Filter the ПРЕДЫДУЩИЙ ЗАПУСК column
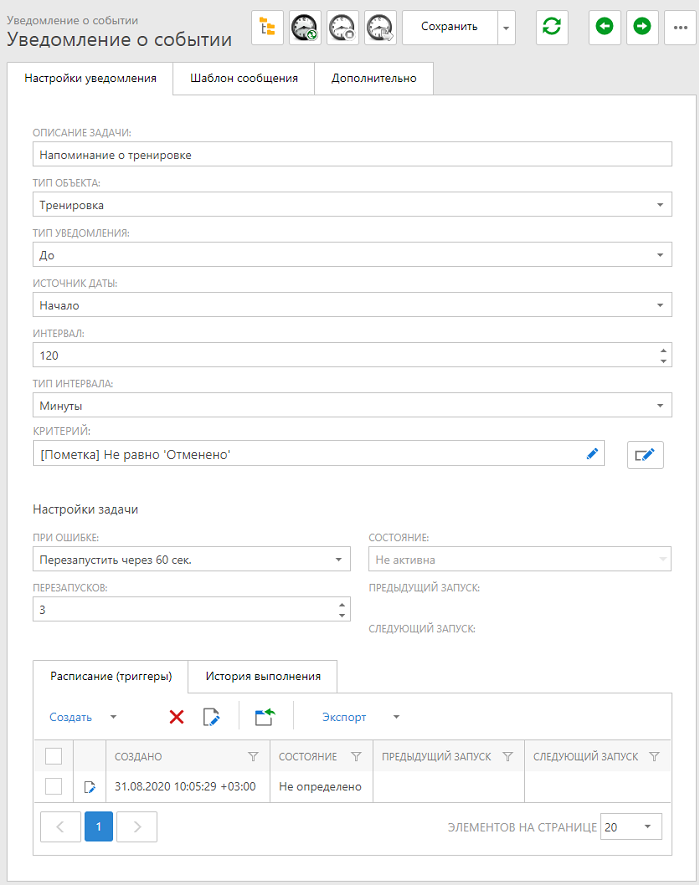The width and height of the screenshot is (699, 885). [508, 756]
